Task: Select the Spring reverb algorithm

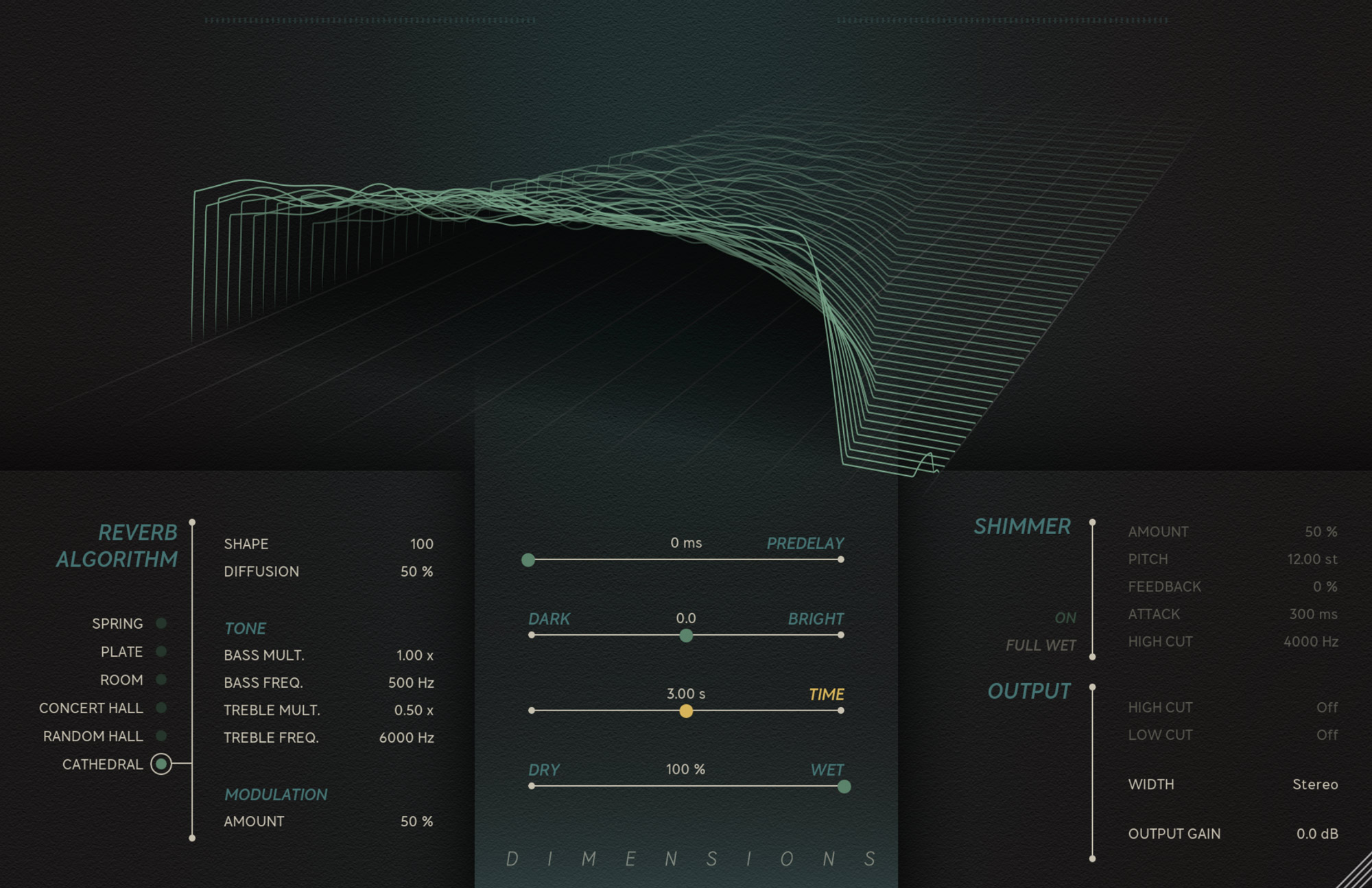Action: click(x=161, y=623)
